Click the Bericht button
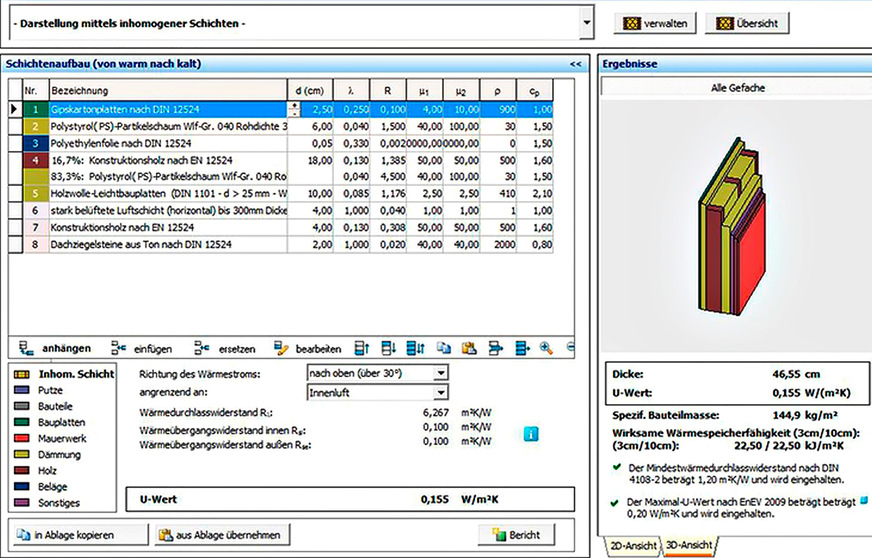Screen dimensions: 872x558 pyautogui.click(x=516, y=535)
